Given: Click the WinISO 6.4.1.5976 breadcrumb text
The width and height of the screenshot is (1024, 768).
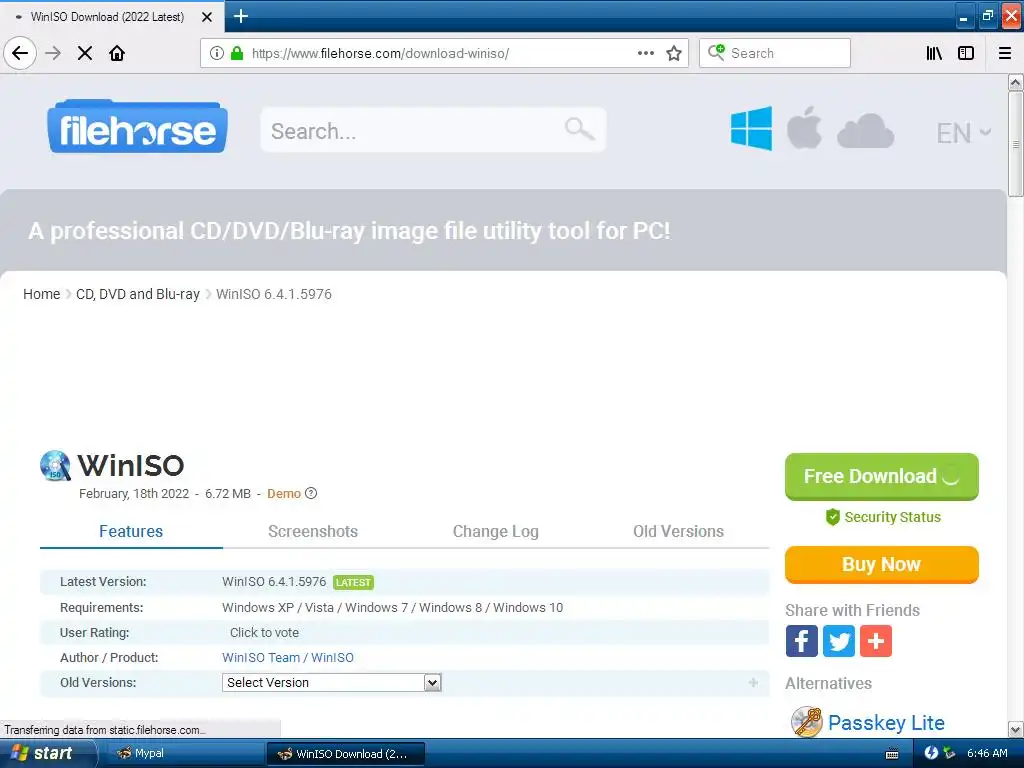Looking at the screenshot, I should pyautogui.click(x=274, y=294).
